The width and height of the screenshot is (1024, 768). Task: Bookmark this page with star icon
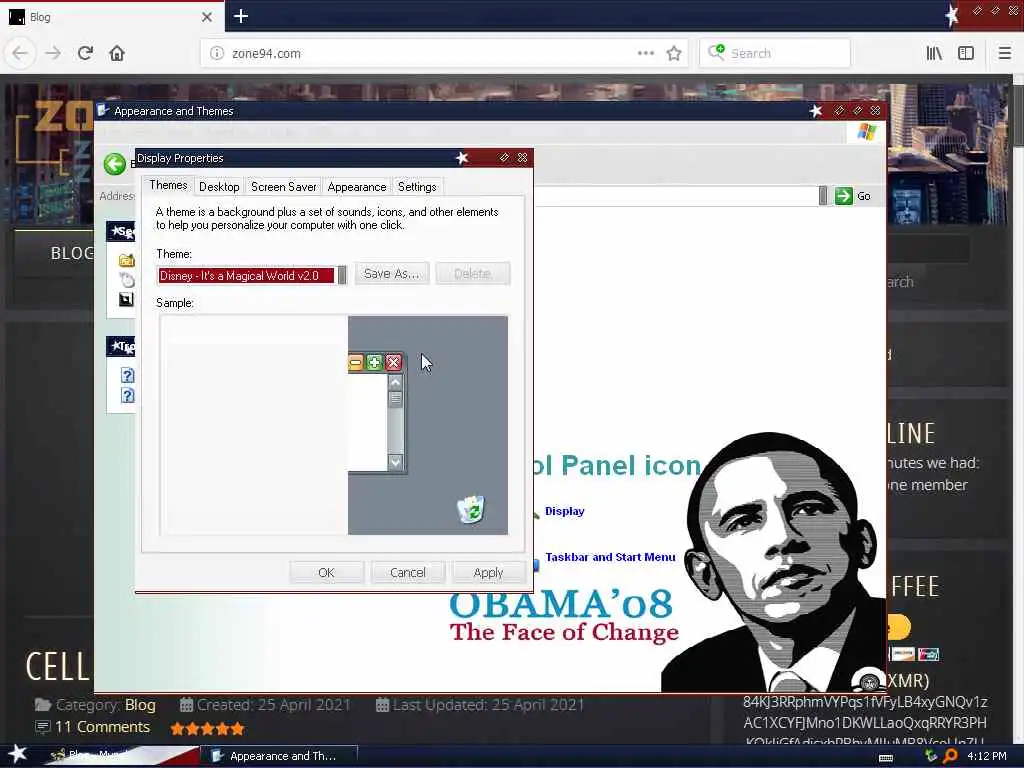pyautogui.click(x=674, y=54)
